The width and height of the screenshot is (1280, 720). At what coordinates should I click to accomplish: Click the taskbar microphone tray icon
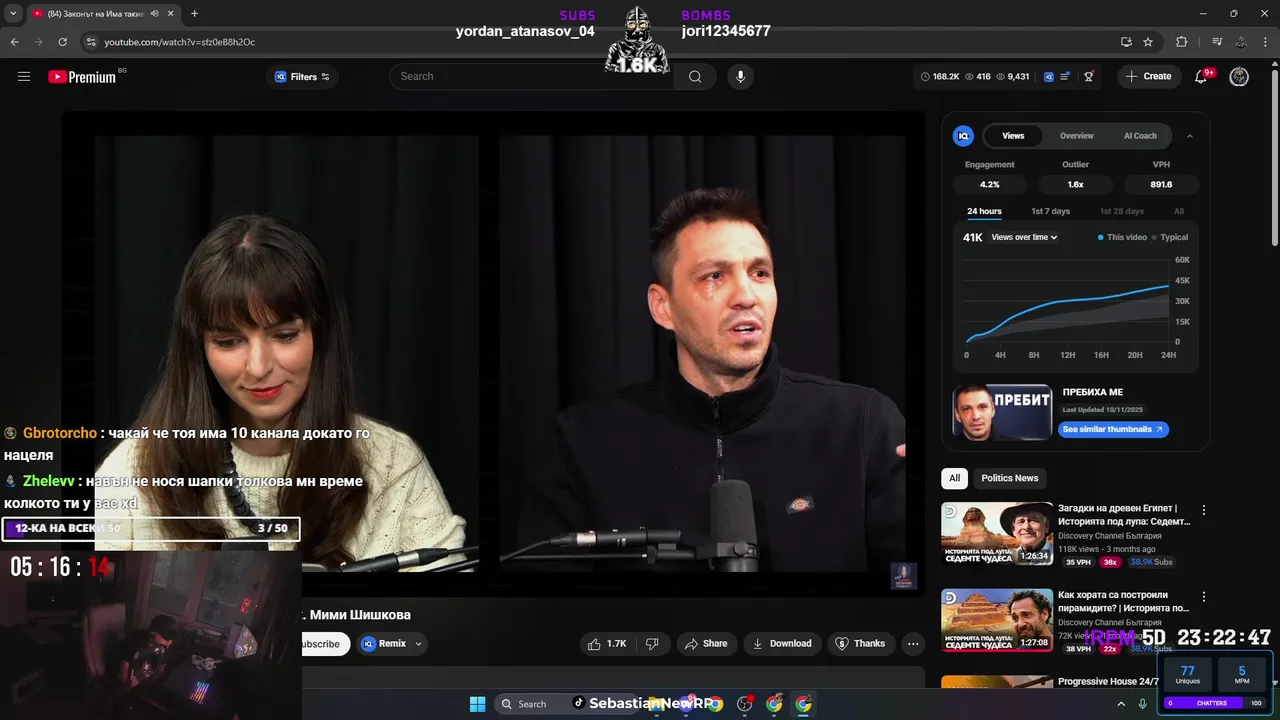tap(1143, 704)
